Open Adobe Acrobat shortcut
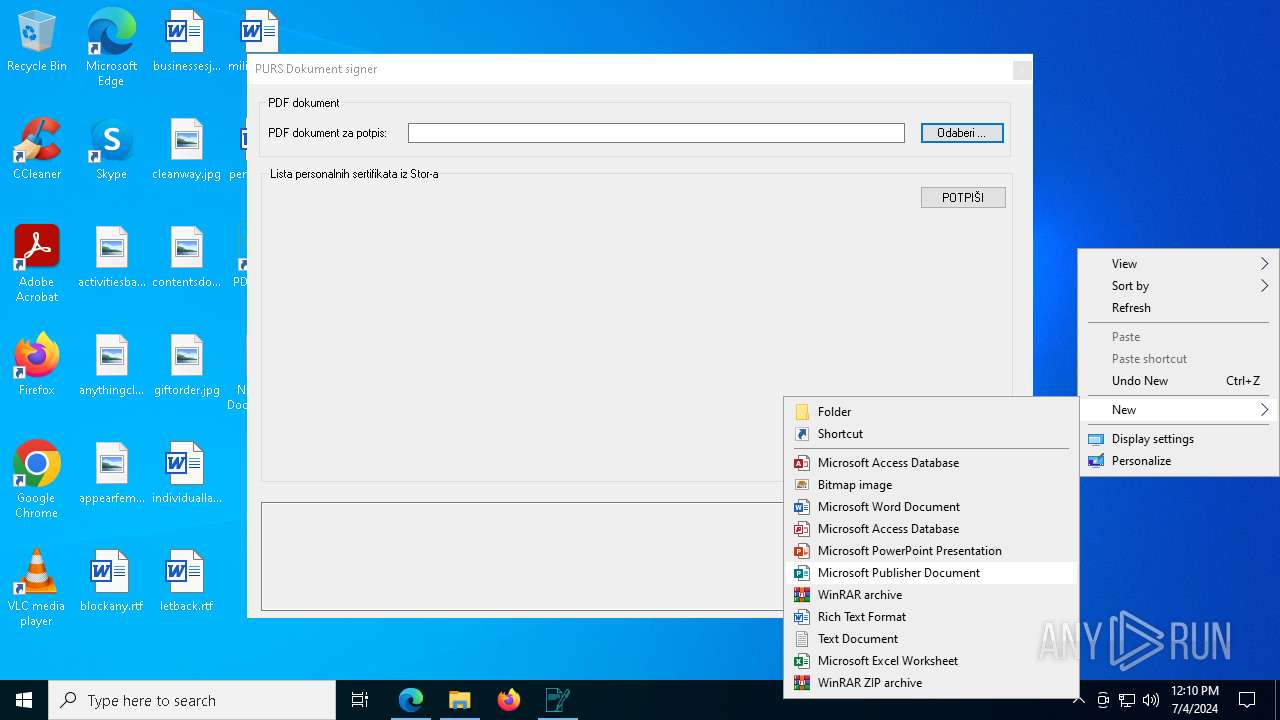The width and height of the screenshot is (1280, 720). 37,264
